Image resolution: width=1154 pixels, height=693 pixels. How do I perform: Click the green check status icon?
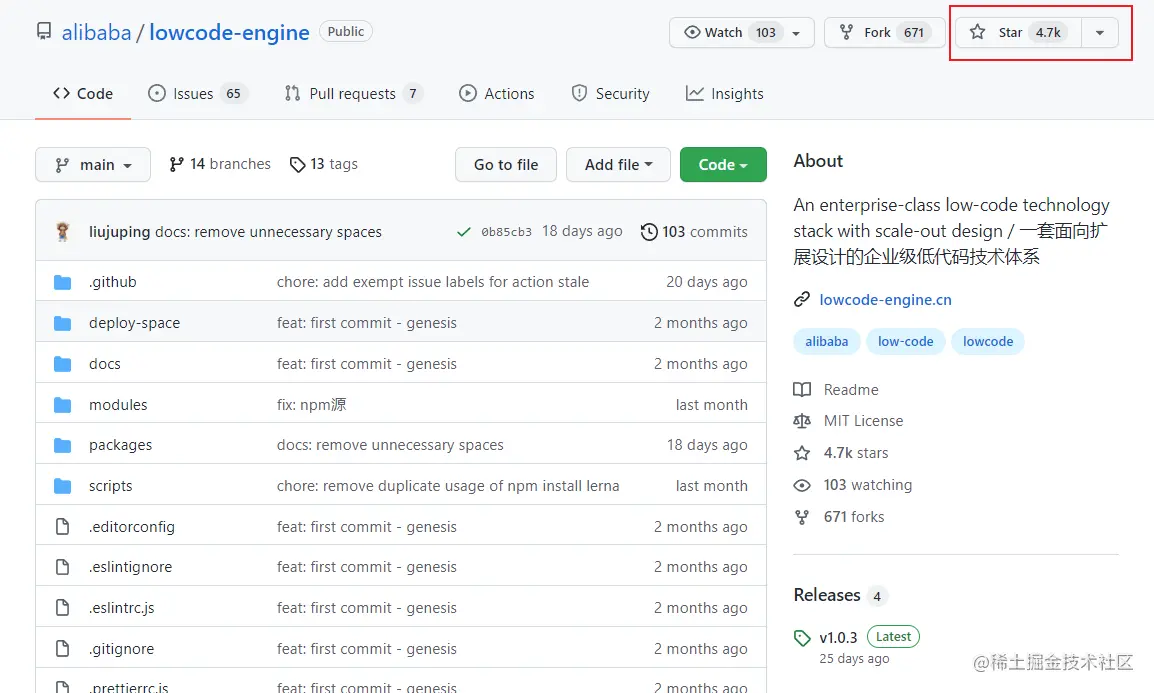tap(464, 232)
